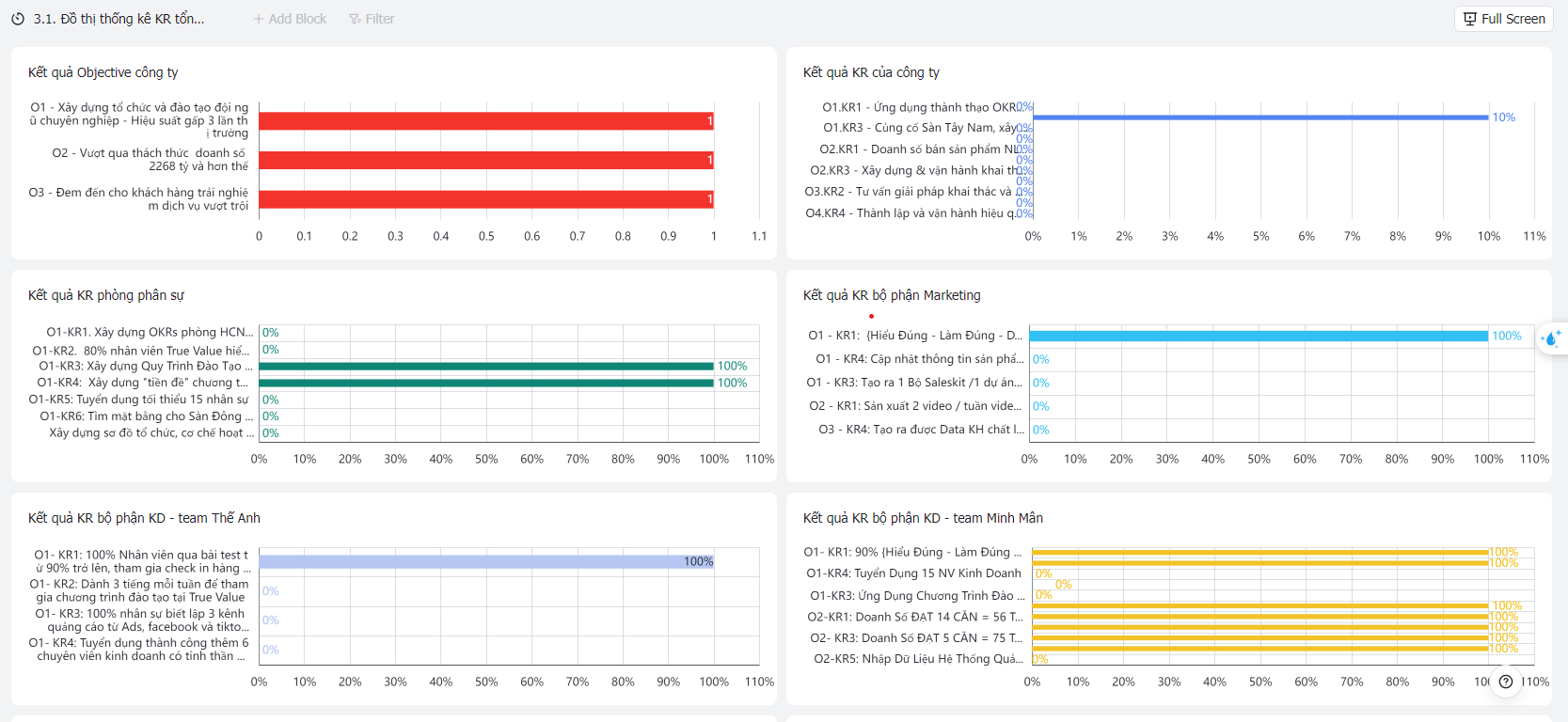This screenshot has height=722, width=1568.
Task: Click label O1-KR2. 80% nhân viên True Value
Action: [x=141, y=351]
